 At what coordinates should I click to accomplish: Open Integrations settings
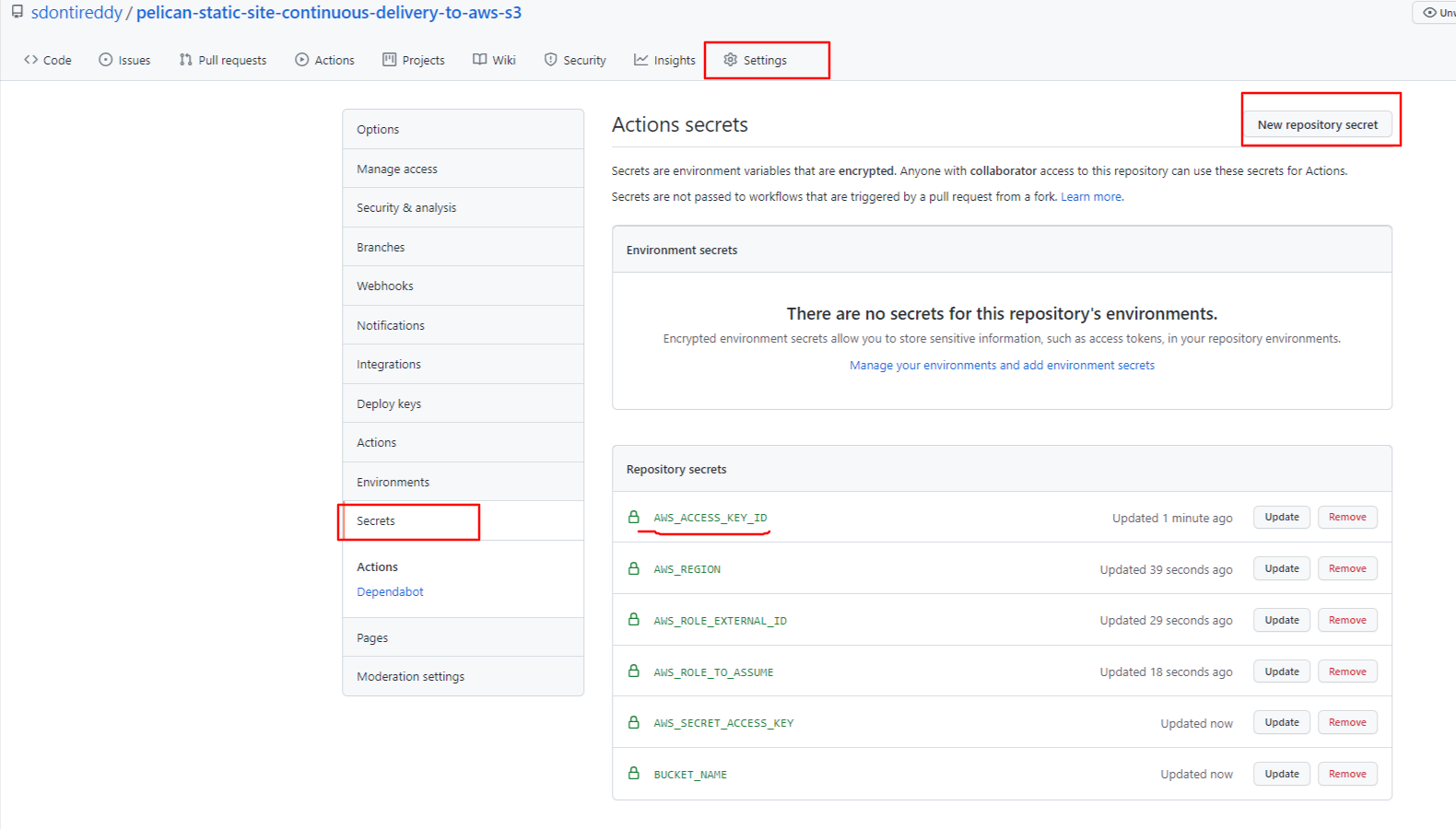tap(463, 365)
